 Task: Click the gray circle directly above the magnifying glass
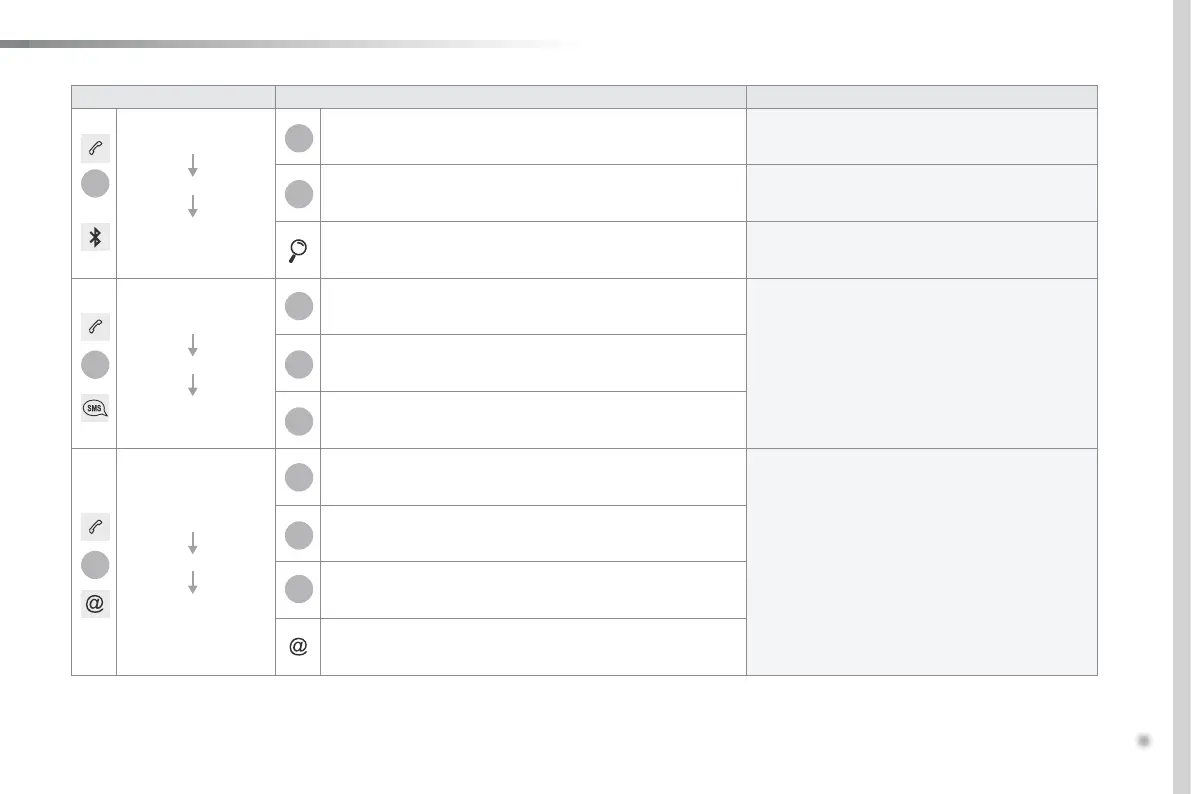tap(298, 193)
